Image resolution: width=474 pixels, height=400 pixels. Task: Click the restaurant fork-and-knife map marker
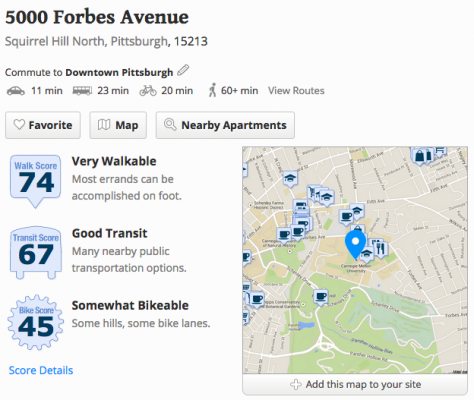(379, 248)
